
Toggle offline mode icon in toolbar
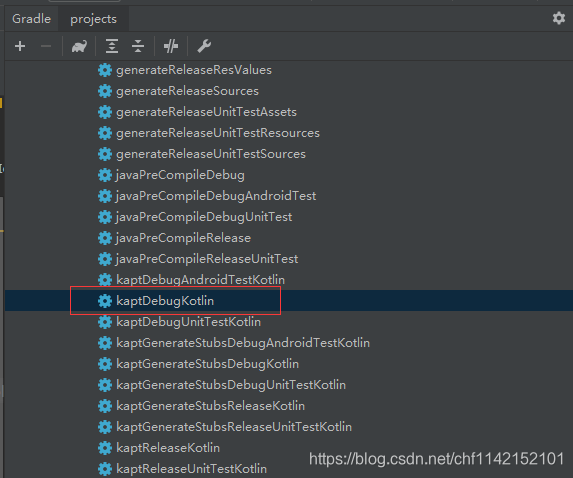(x=171, y=46)
